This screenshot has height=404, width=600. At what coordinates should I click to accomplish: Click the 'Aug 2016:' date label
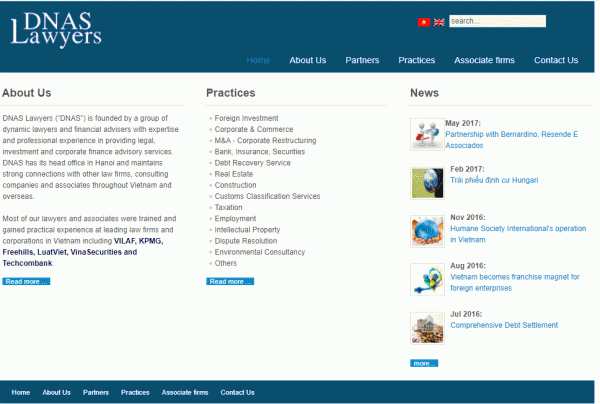tap(468, 266)
